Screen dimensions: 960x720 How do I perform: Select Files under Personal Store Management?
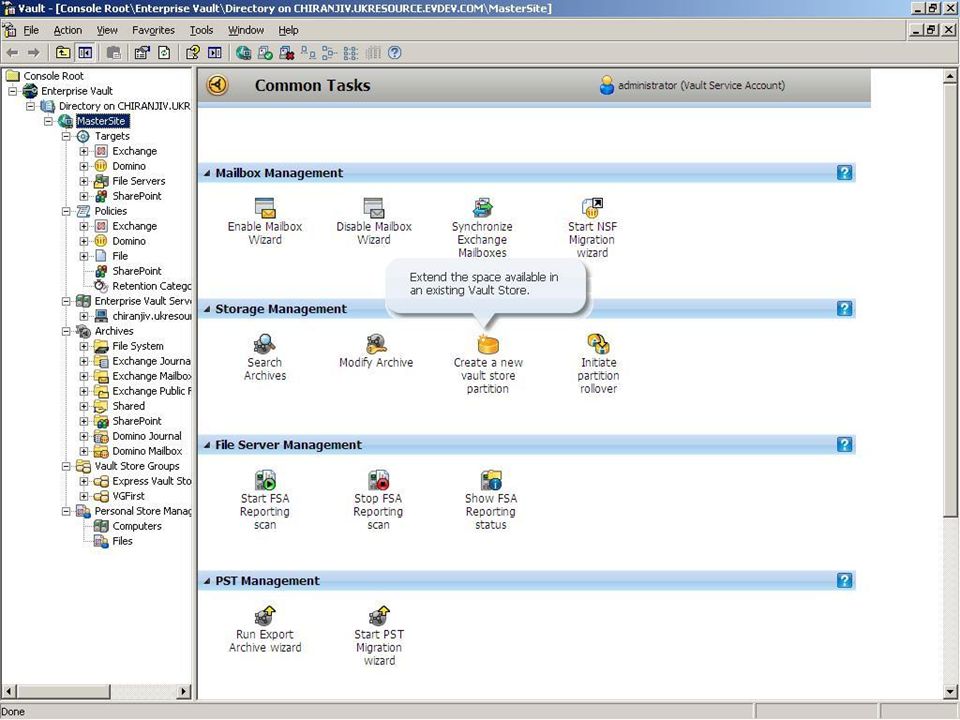coord(122,541)
